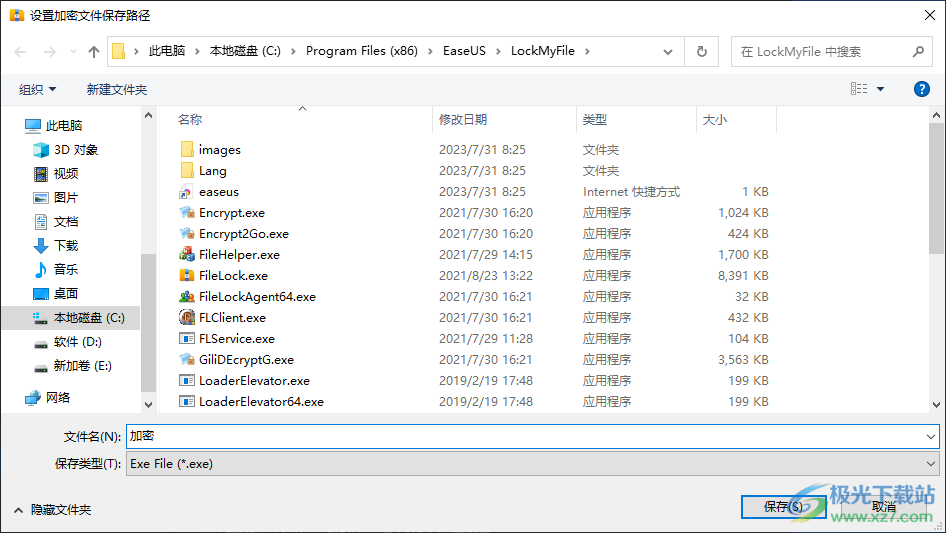Click 本地磁盘 (C:) in the breadcrumb
Screen dimensions: 946x533
[x=245, y=51]
